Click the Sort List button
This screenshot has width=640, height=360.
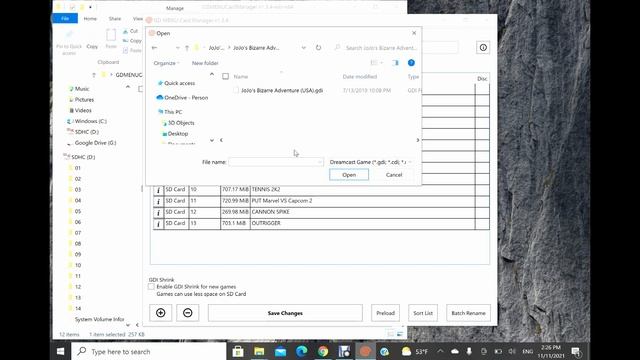coord(423,313)
